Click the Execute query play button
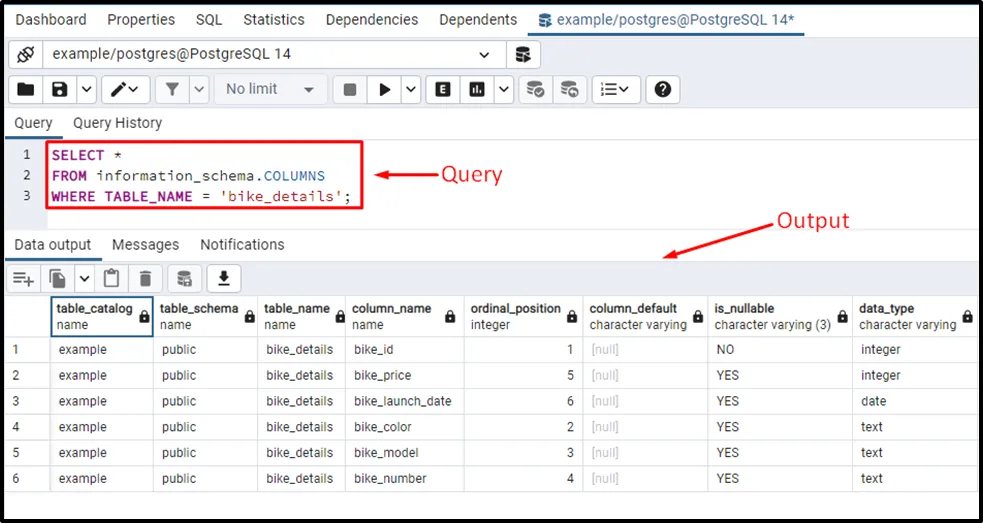Screen dimensions: 983x523 (x=384, y=89)
